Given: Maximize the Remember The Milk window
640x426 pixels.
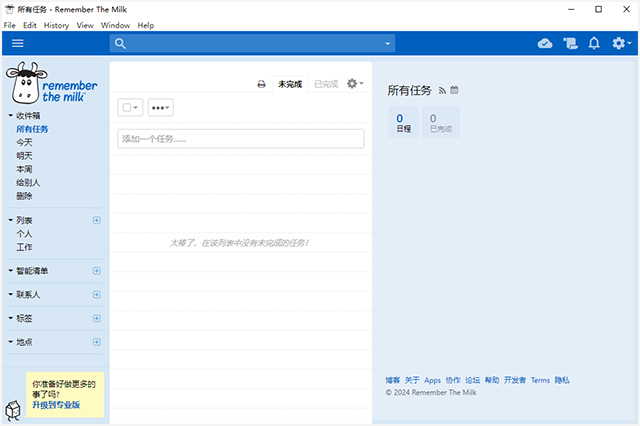Looking at the screenshot, I should pyautogui.click(x=598, y=9).
